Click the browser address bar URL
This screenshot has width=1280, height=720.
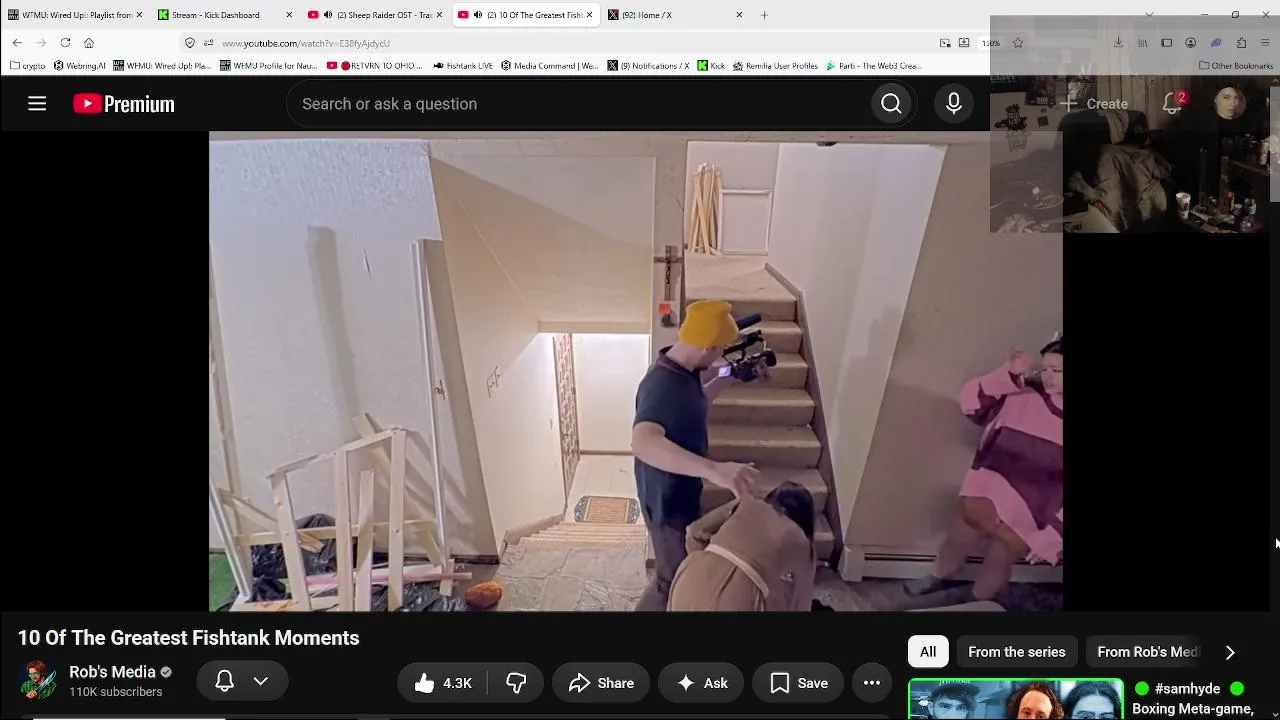point(306,43)
